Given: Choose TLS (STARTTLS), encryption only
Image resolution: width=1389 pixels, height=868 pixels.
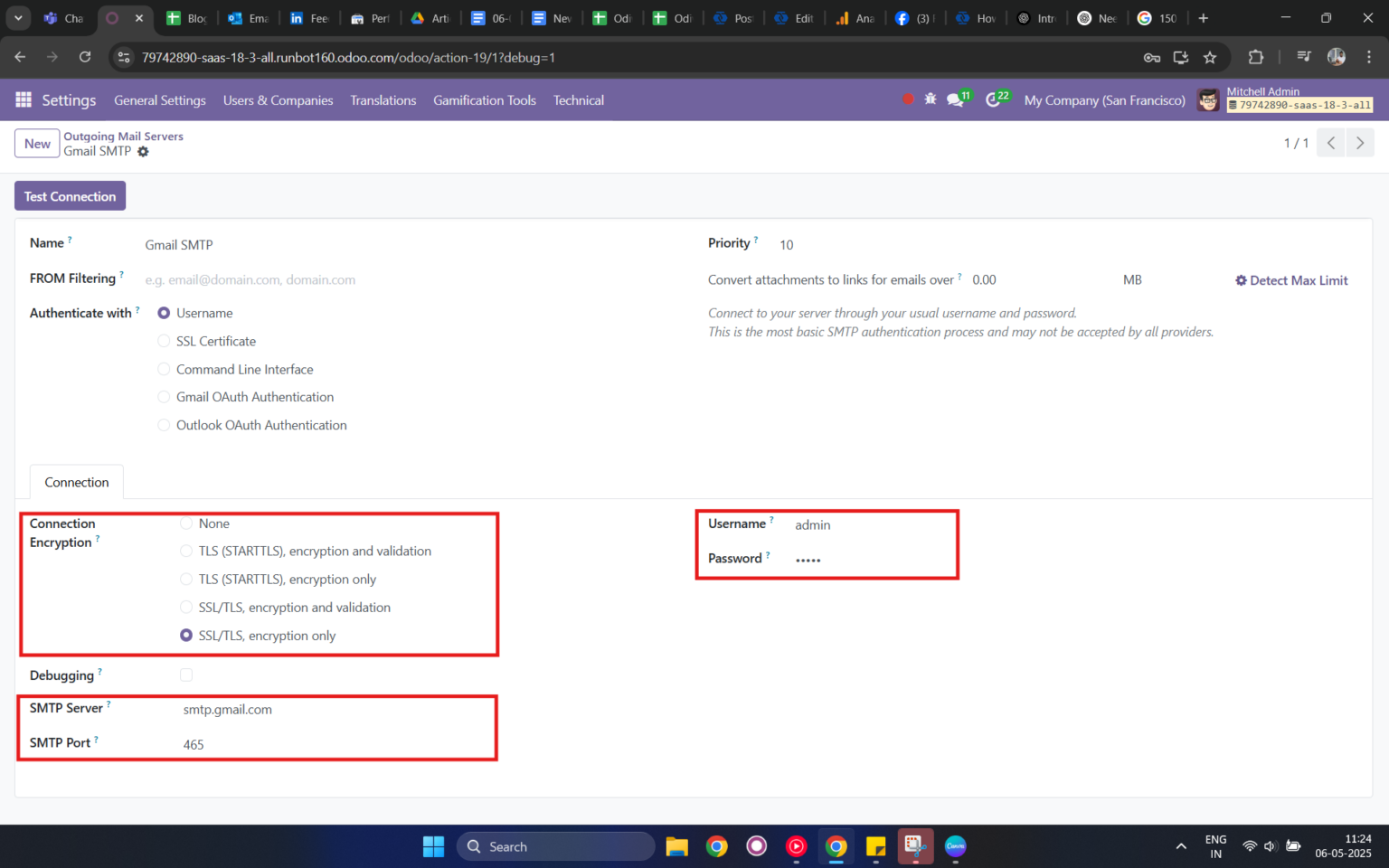Looking at the screenshot, I should (185, 579).
